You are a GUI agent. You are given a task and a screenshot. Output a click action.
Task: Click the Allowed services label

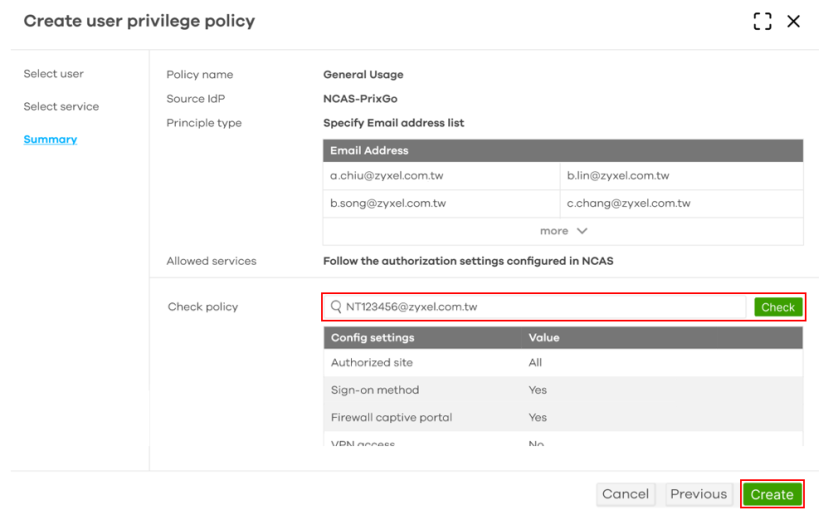tap(211, 261)
